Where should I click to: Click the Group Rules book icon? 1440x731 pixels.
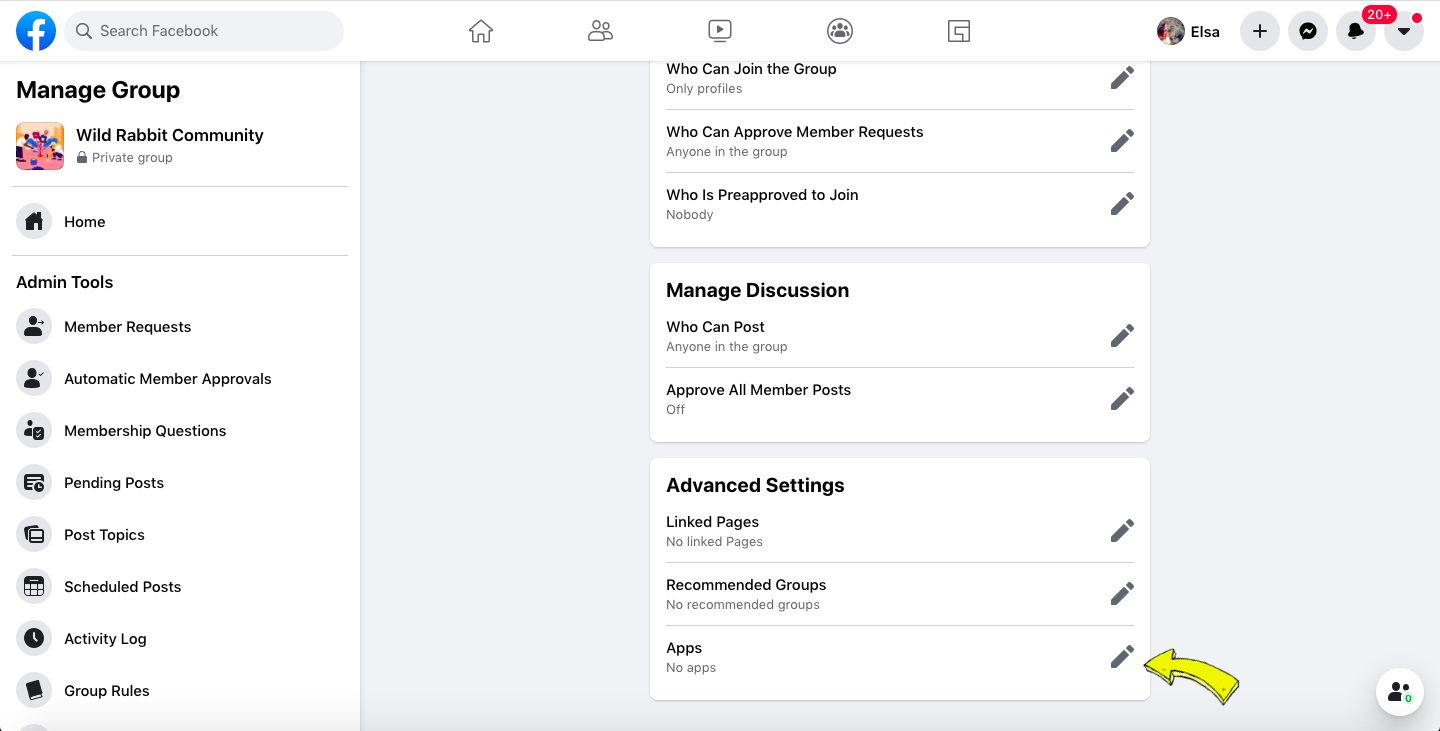click(34, 691)
